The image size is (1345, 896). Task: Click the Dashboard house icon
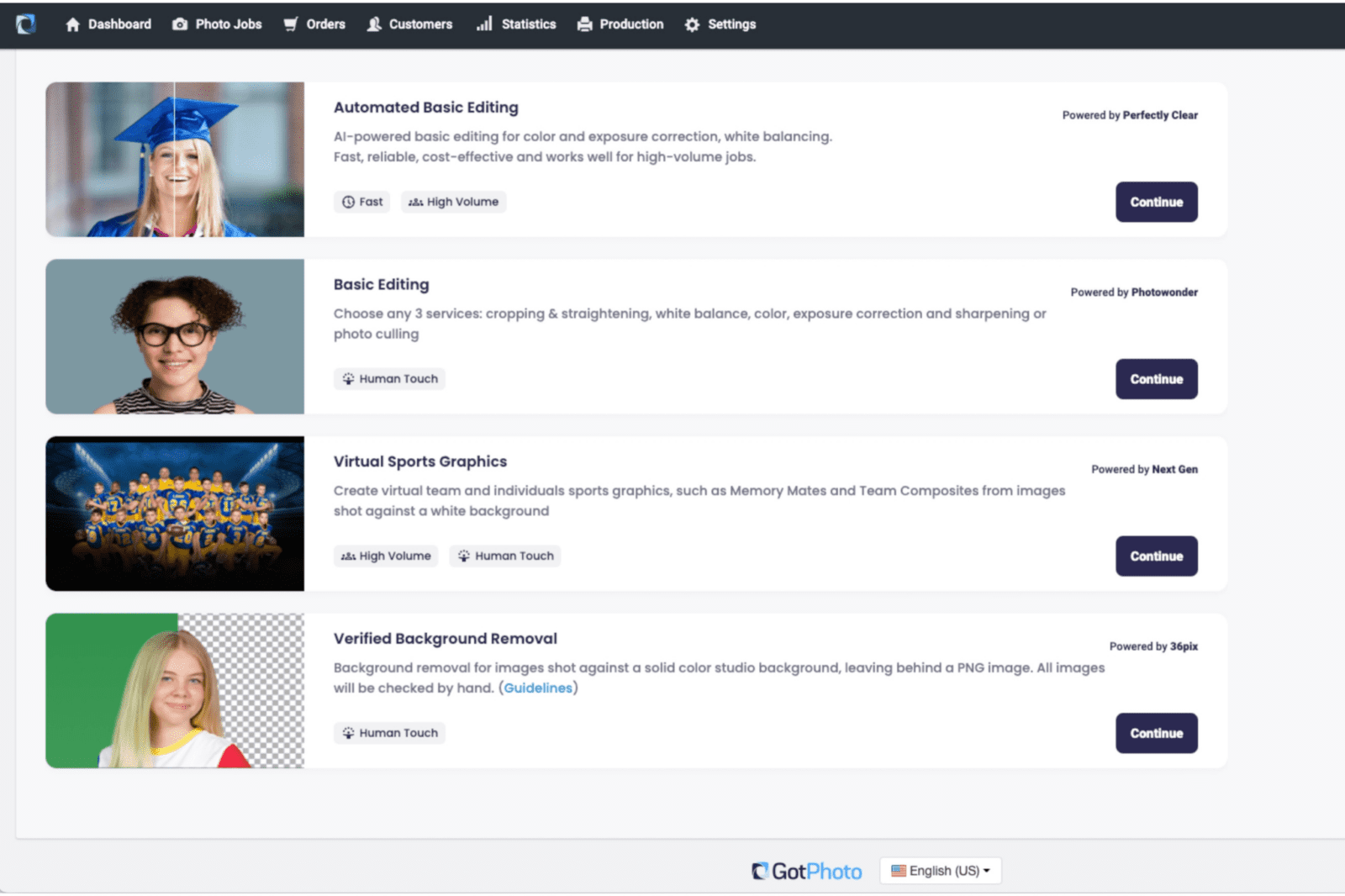(73, 24)
